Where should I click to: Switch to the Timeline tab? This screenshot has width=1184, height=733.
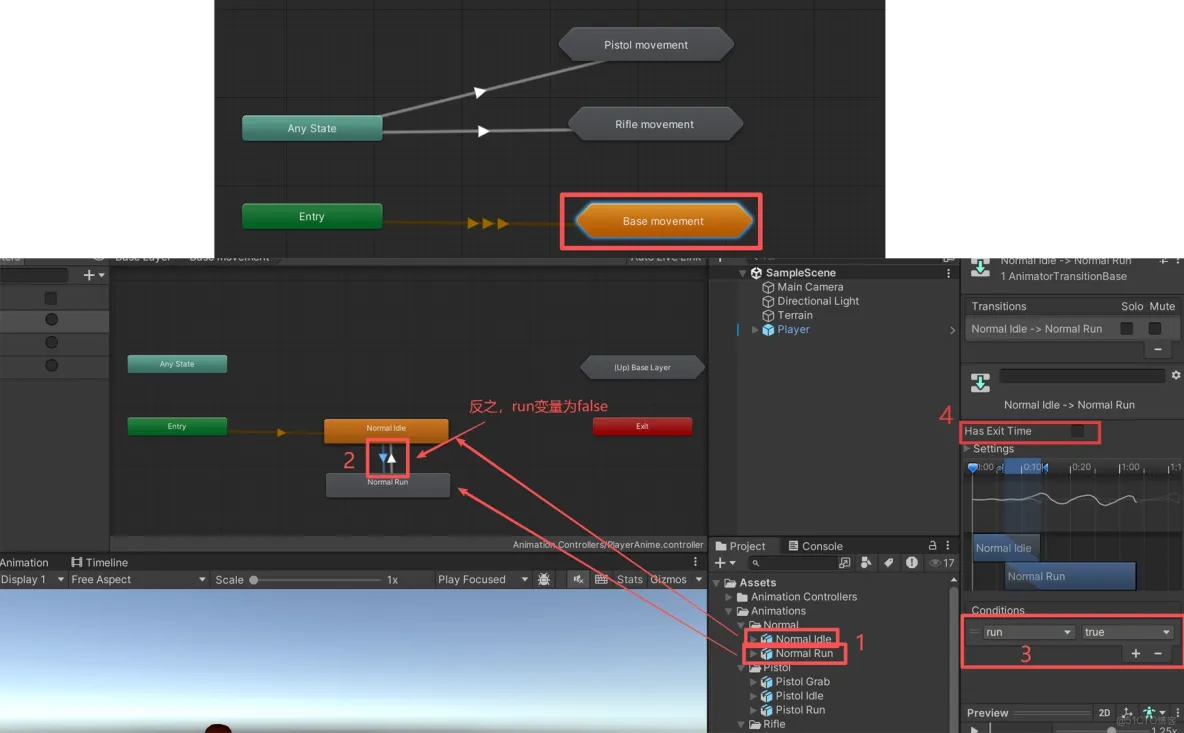100,562
